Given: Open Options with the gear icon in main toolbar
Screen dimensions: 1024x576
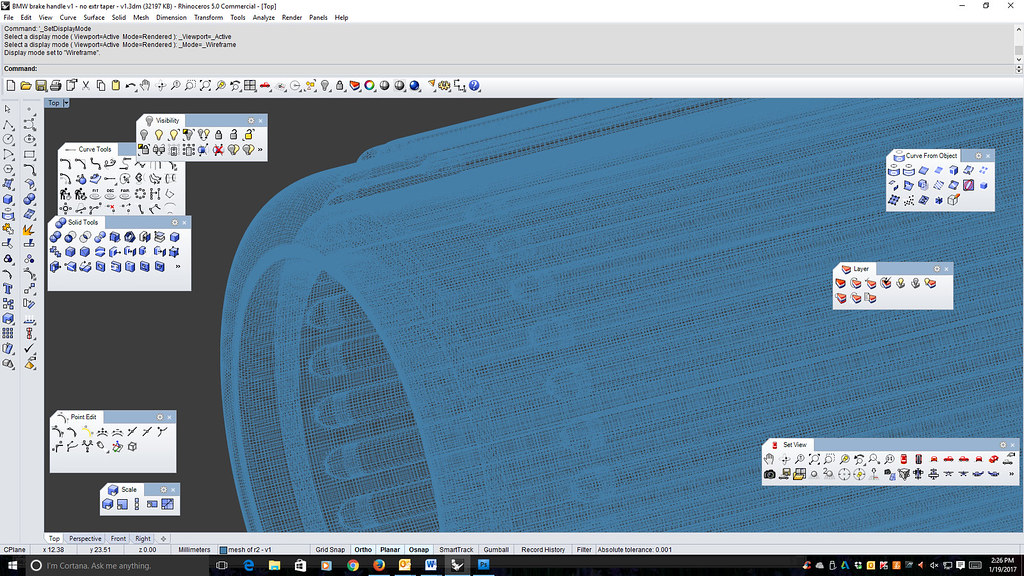Looking at the screenshot, I should click(x=445, y=86).
